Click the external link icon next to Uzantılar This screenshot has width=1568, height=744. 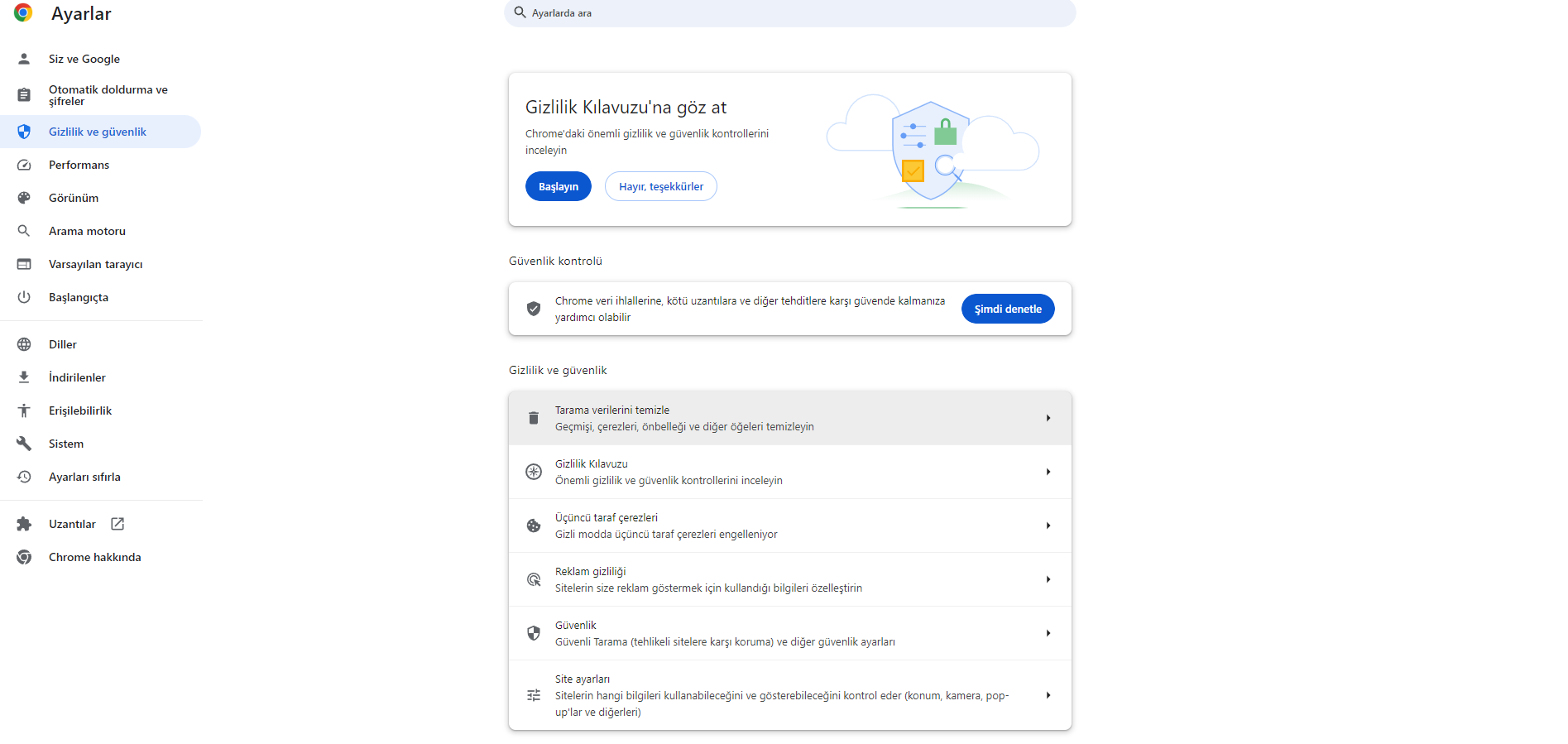[x=117, y=524]
